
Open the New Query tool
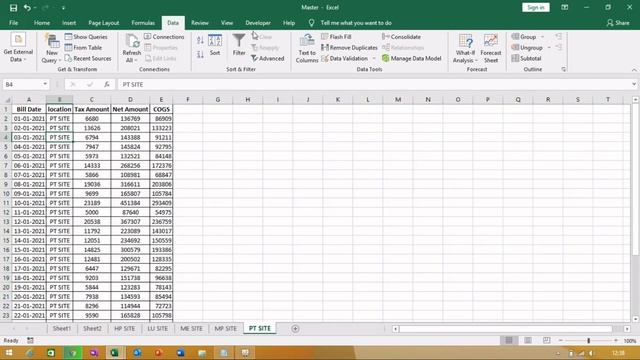pos(51,48)
